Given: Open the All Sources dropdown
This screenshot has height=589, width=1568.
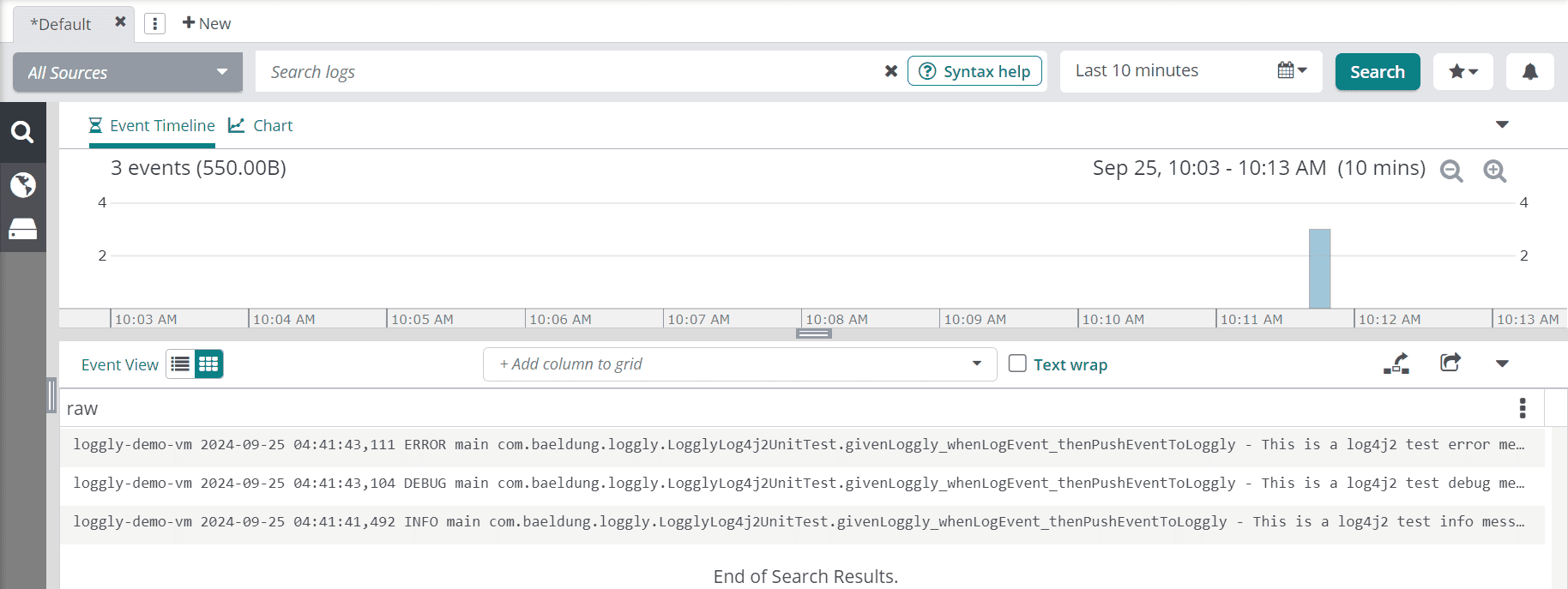Looking at the screenshot, I should [128, 72].
